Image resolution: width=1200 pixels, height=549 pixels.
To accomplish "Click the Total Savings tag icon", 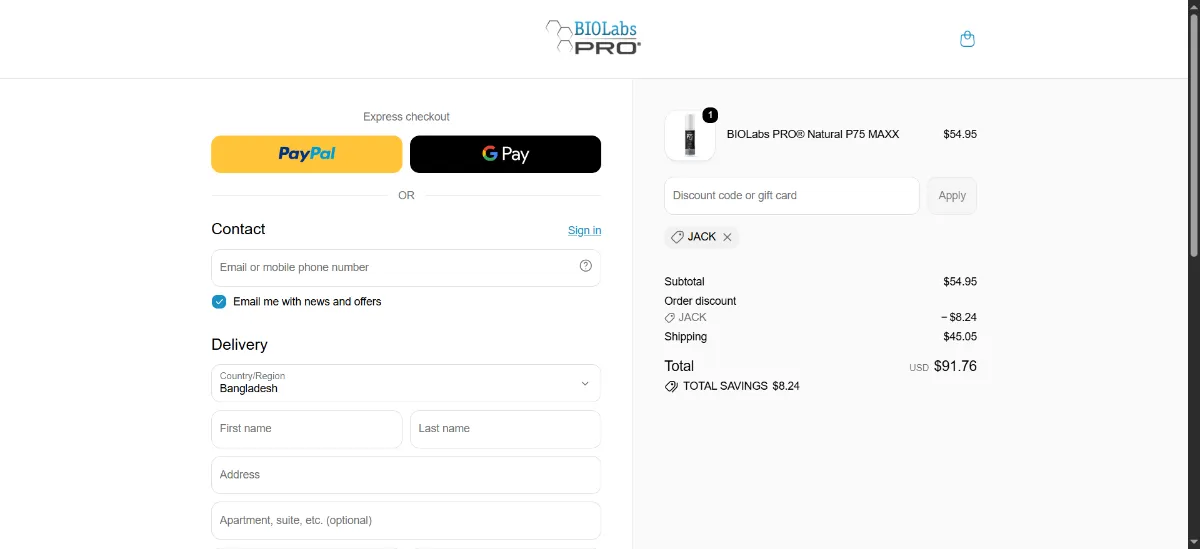I will [671, 386].
